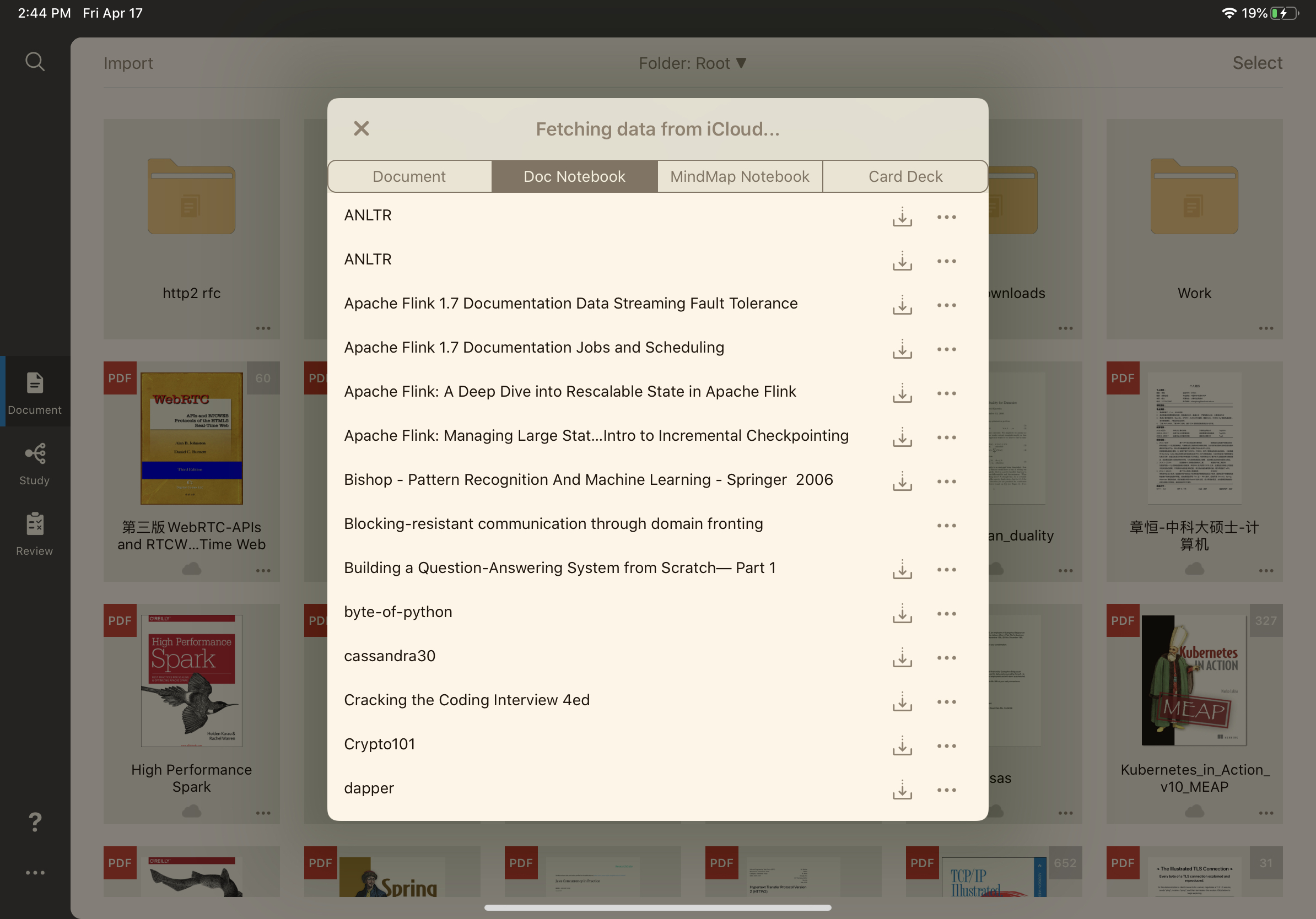Switch to the Document tab

pyautogui.click(x=409, y=176)
